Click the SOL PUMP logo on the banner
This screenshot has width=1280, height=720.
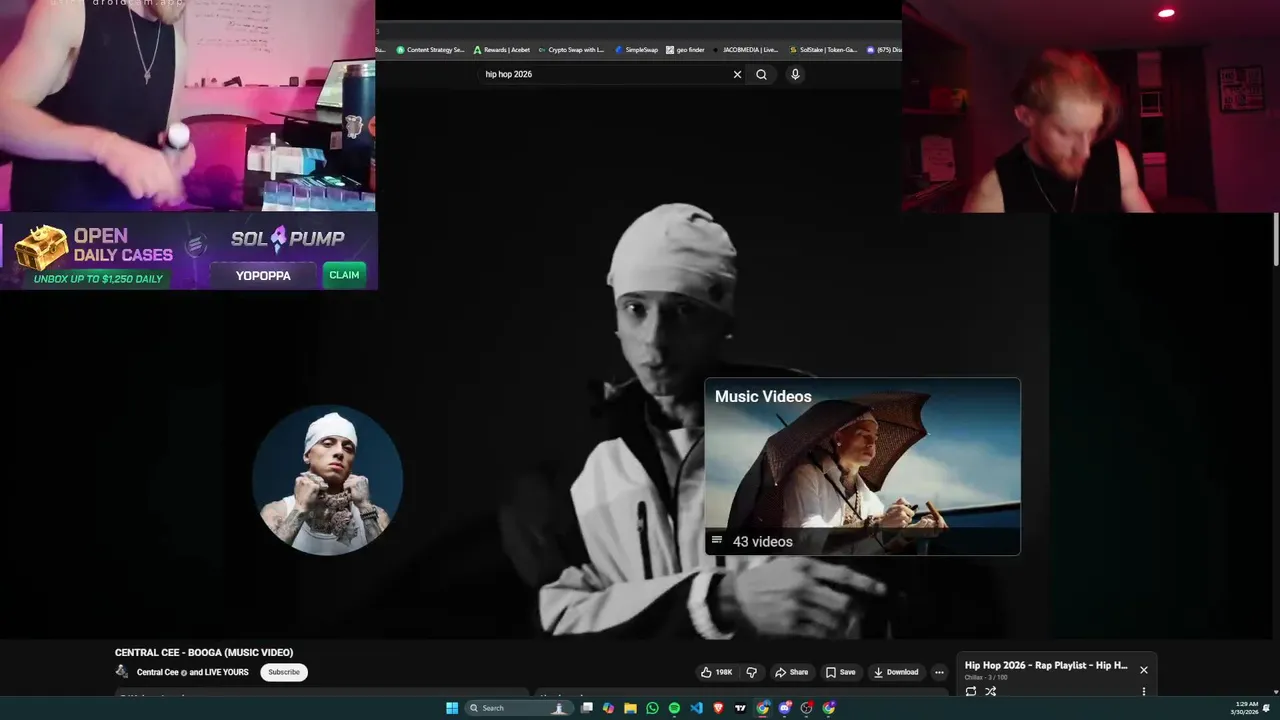[x=288, y=238]
